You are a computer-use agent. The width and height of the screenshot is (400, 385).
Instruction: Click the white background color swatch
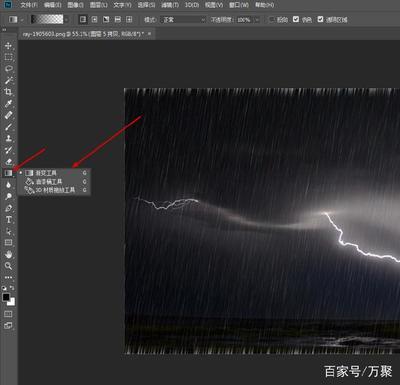coord(12,302)
